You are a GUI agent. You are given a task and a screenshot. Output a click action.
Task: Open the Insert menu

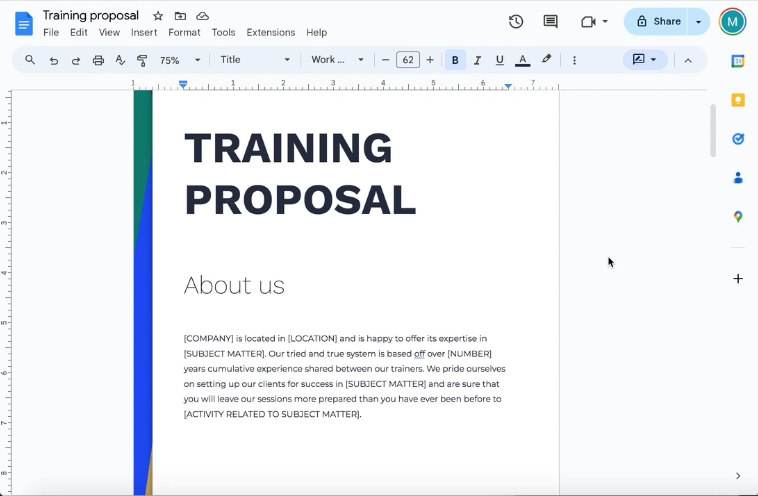pos(144,32)
